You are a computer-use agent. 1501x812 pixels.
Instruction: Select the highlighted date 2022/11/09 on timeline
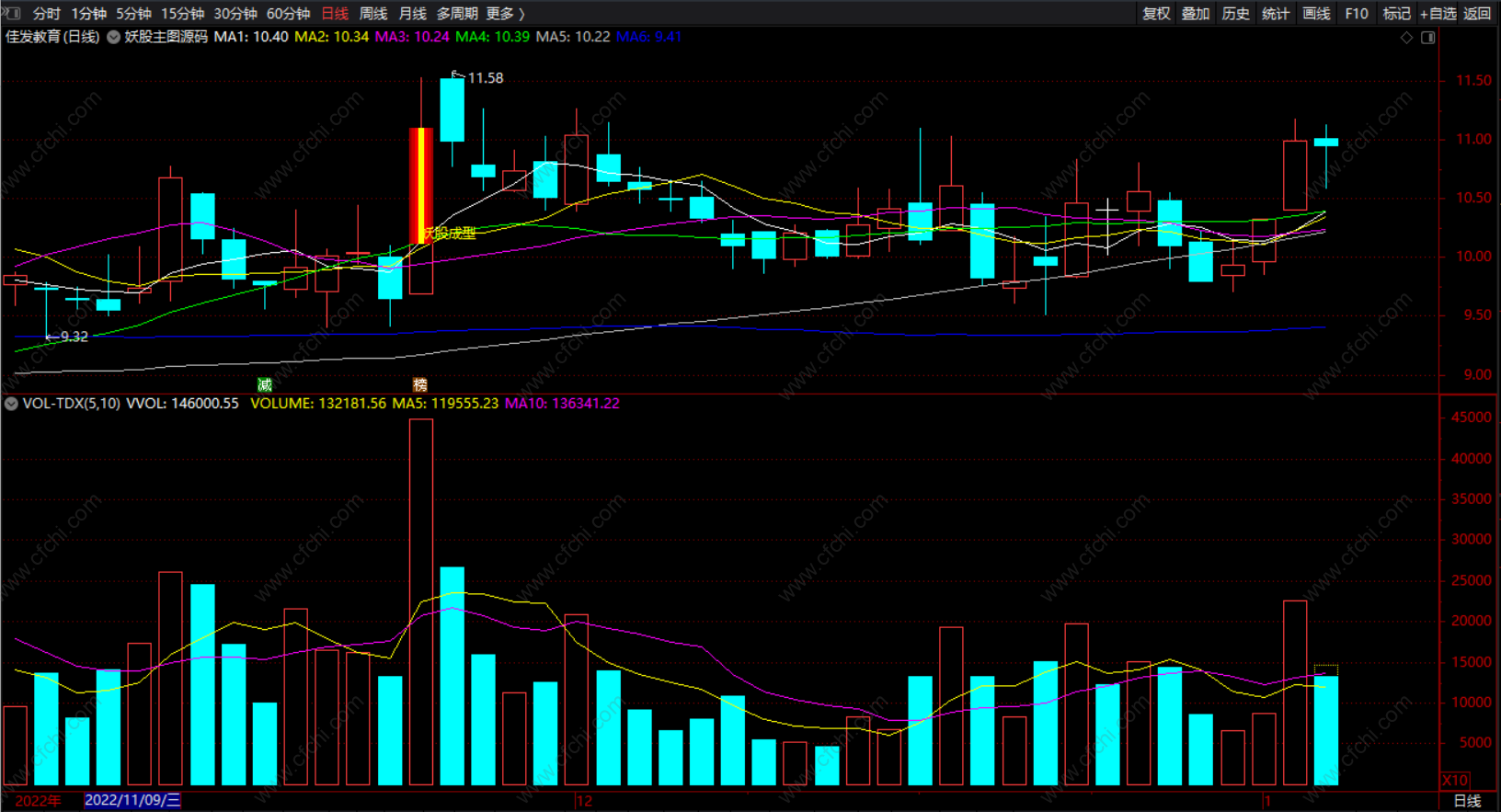(132, 800)
